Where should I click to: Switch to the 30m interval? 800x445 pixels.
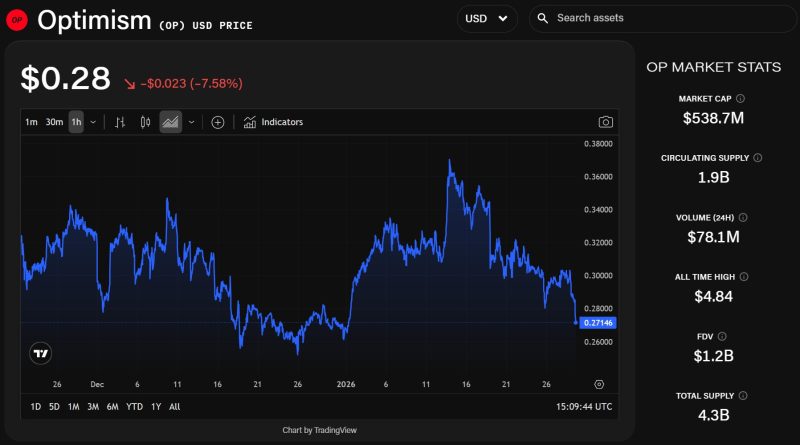[x=54, y=122]
